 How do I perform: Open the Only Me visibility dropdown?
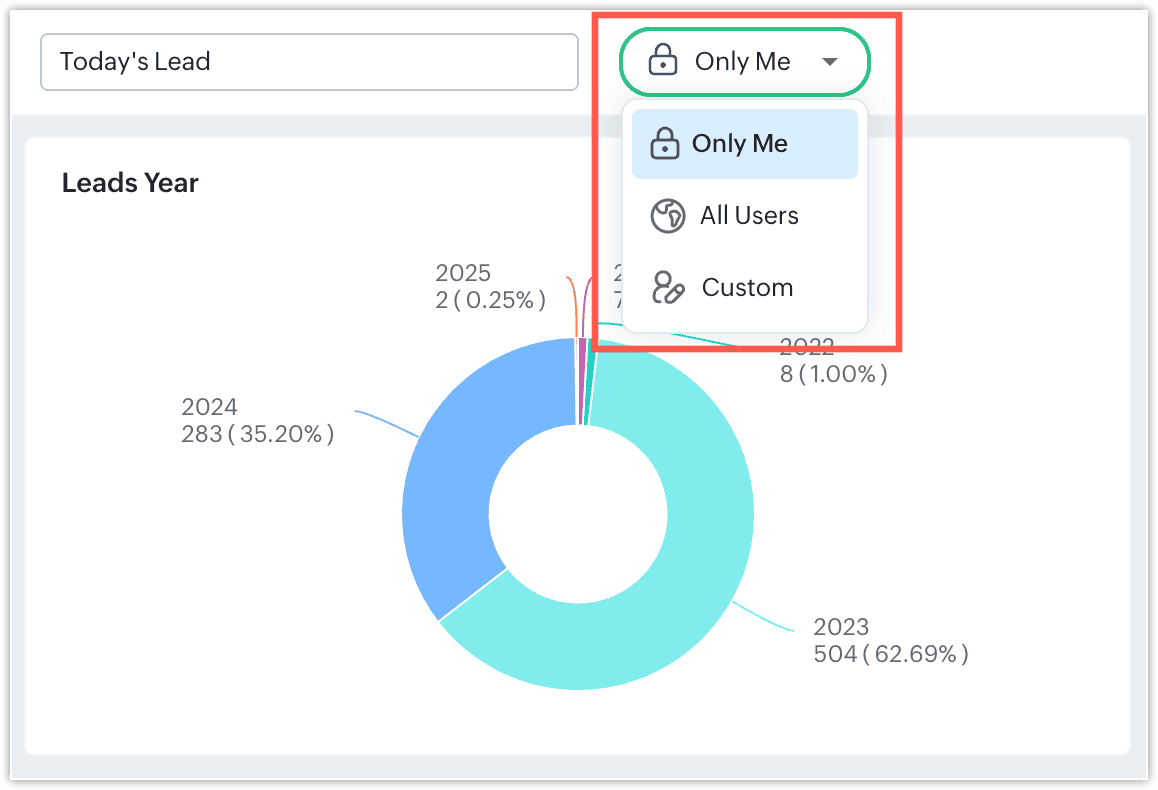[x=744, y=62]
